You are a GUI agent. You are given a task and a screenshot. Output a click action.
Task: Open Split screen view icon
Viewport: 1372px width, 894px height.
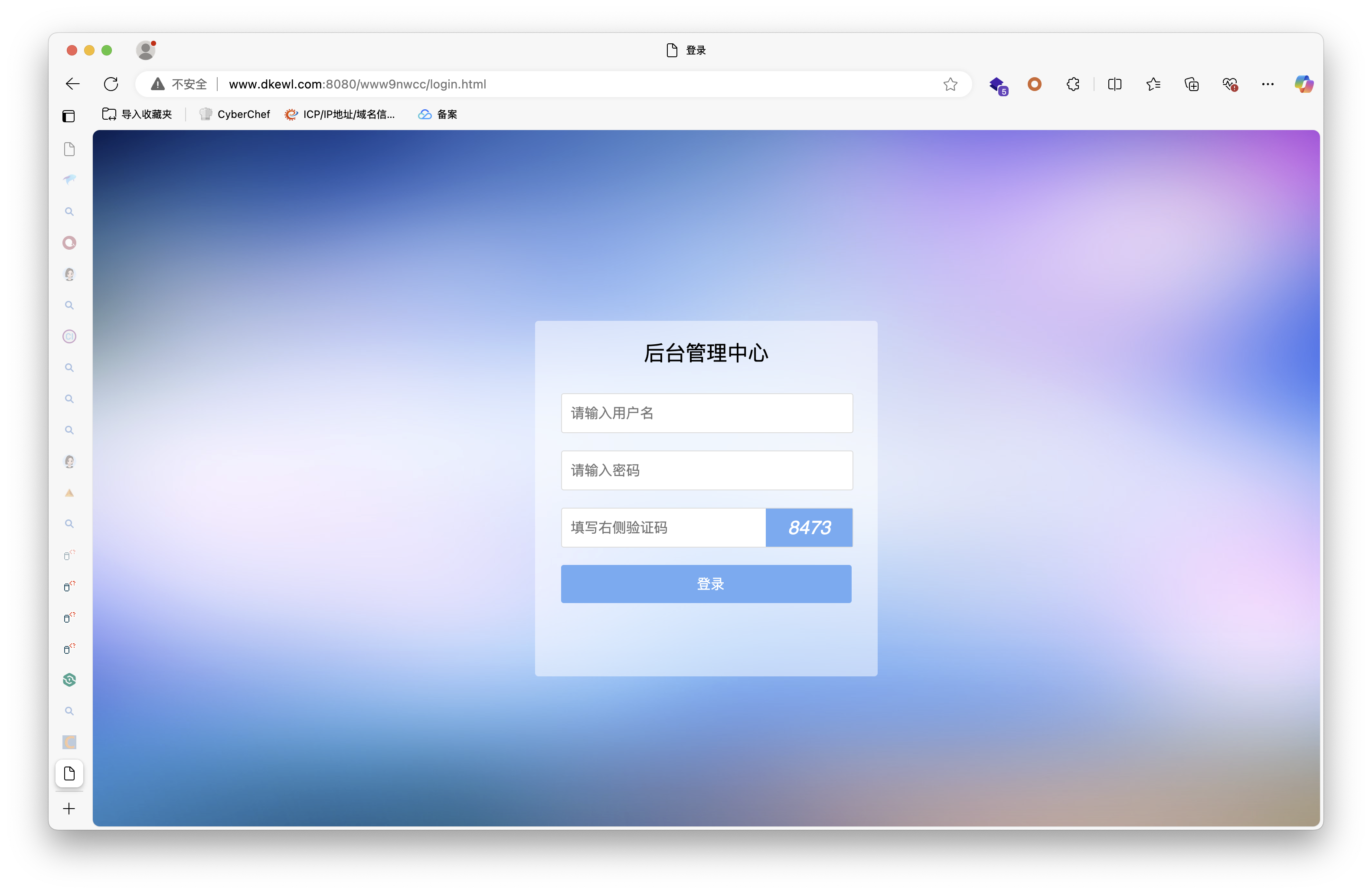[x=1114, y=84]
